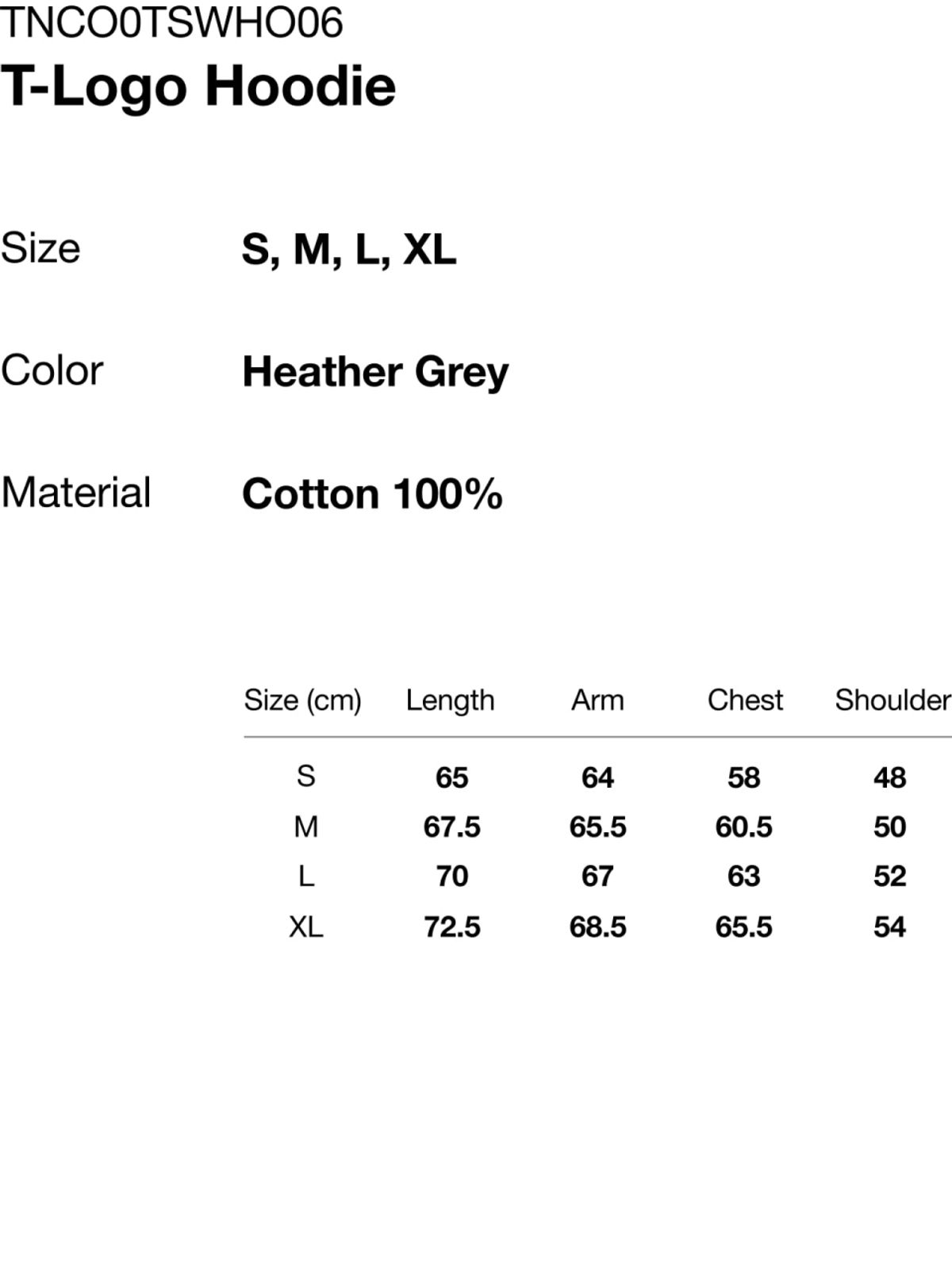Click the Arm column header
Screen dimensions: 952x1270
point(597,700)
